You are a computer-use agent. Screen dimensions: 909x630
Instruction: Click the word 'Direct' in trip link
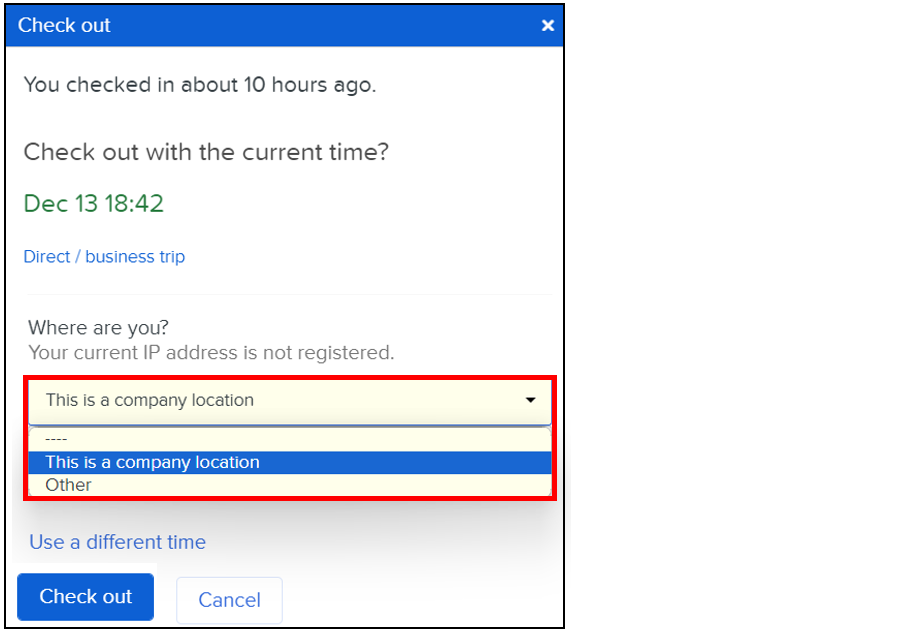click(x=46, y=257)
